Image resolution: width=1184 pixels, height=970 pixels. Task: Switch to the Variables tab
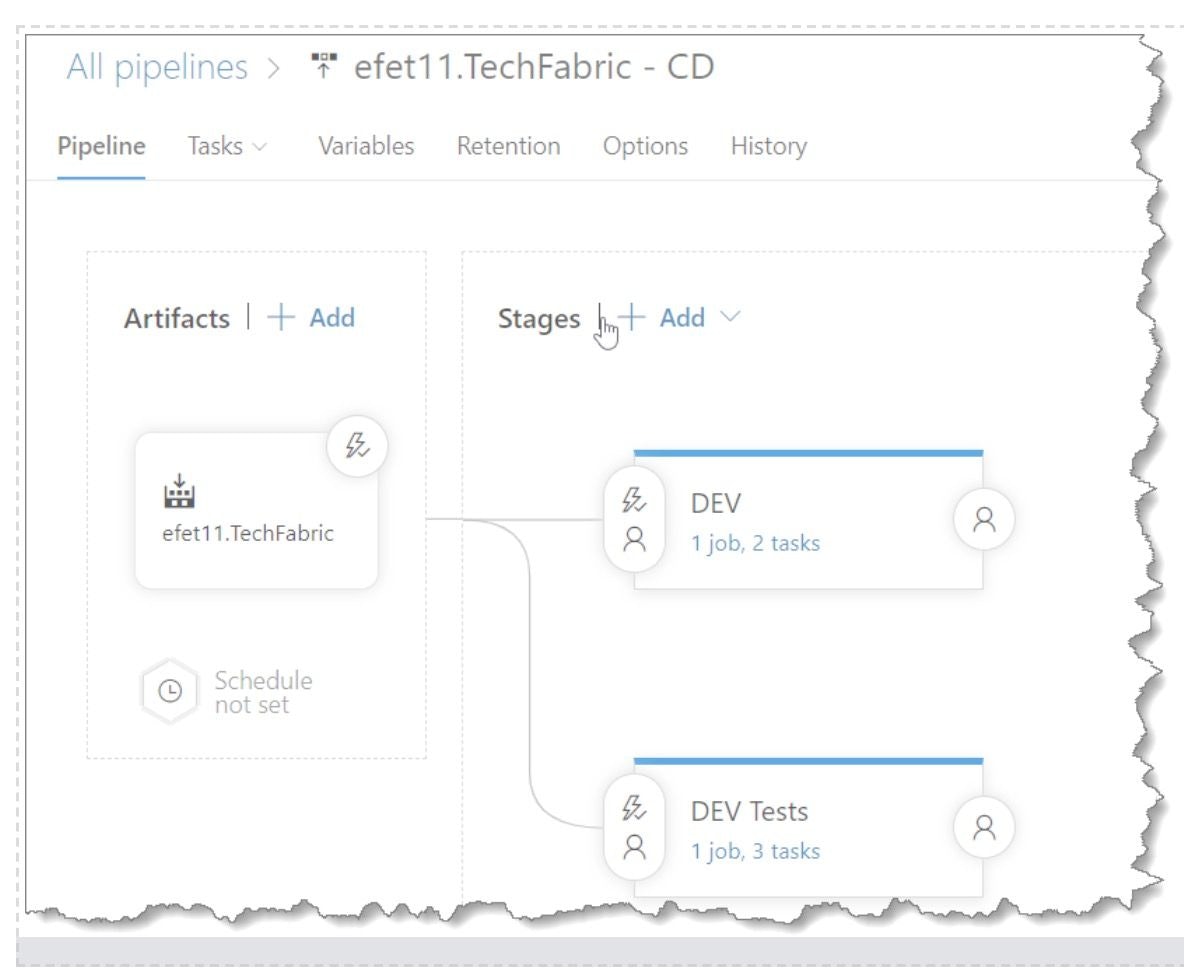[x=366, y=146]
